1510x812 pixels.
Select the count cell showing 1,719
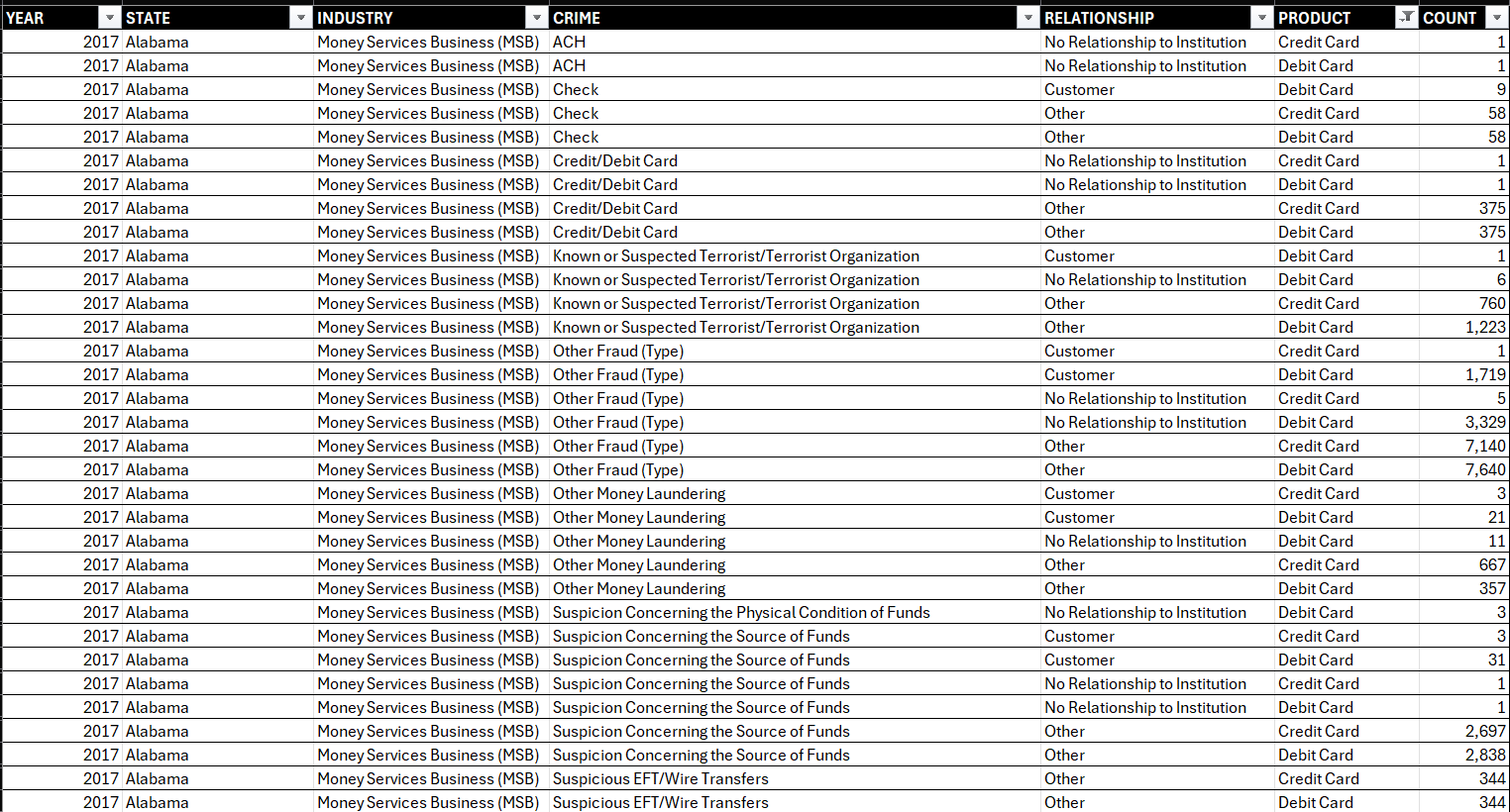pos(1464,374)
